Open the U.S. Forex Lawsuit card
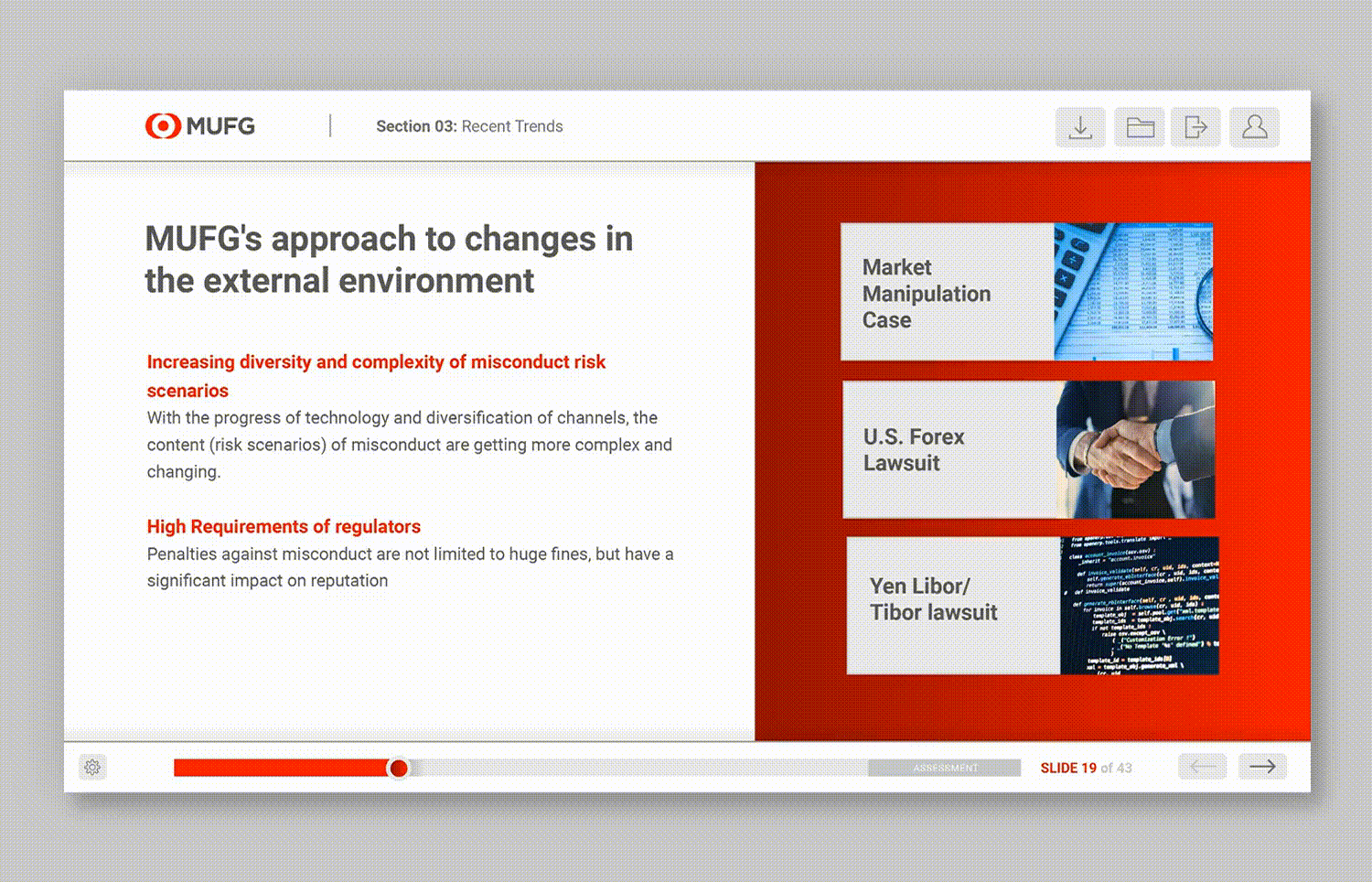1372x882 pixels. tap(1028, 450)
